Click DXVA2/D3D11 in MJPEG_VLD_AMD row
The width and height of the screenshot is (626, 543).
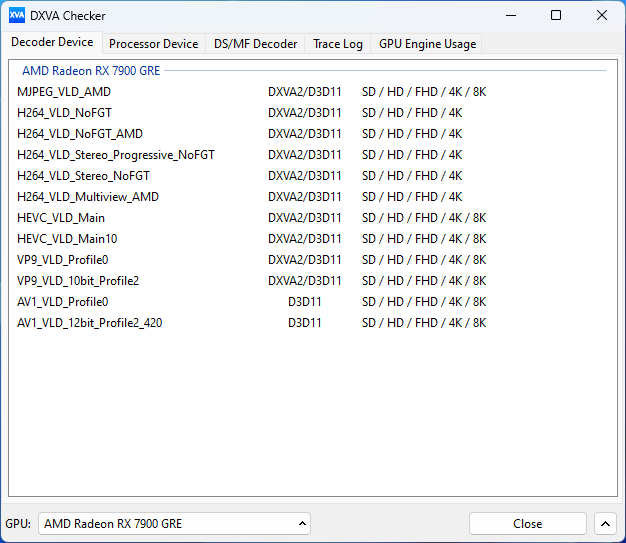[x=305, y=92]
